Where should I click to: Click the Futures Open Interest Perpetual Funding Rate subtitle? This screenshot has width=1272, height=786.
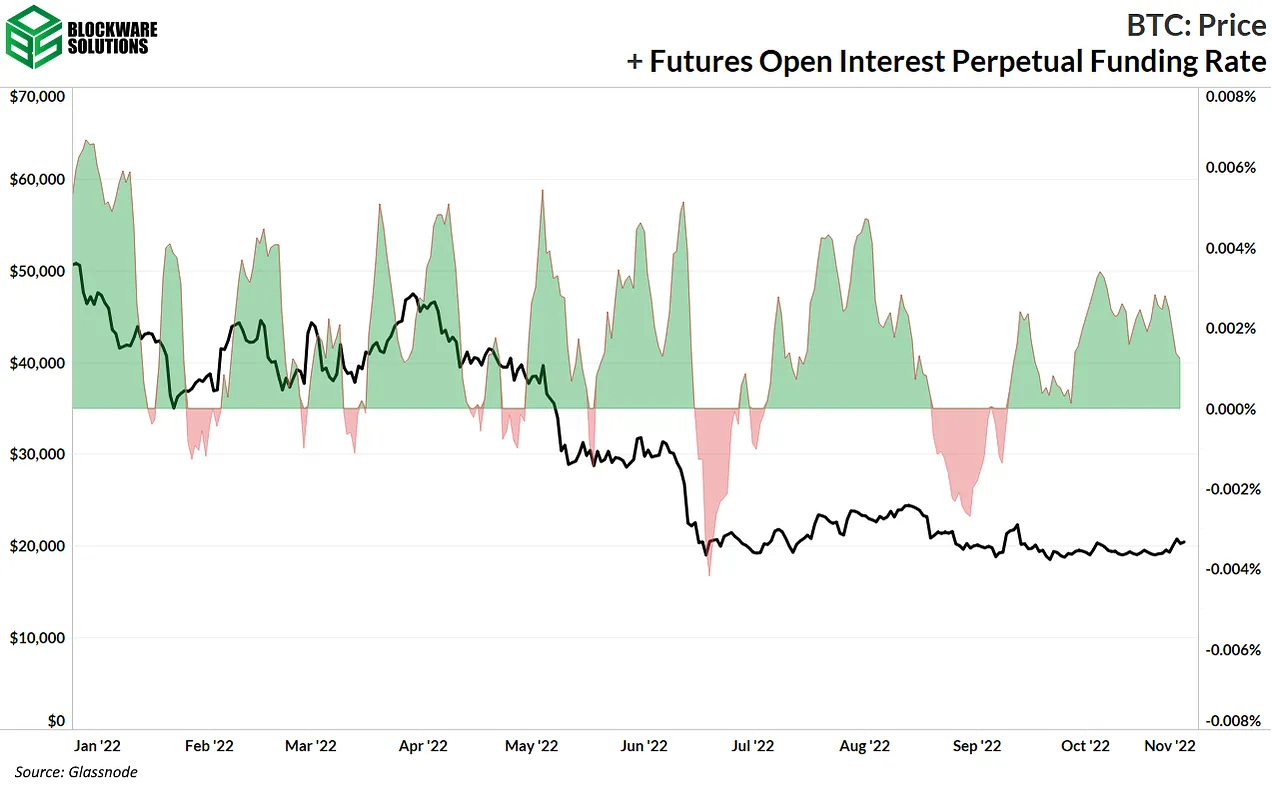click(946, 61)
